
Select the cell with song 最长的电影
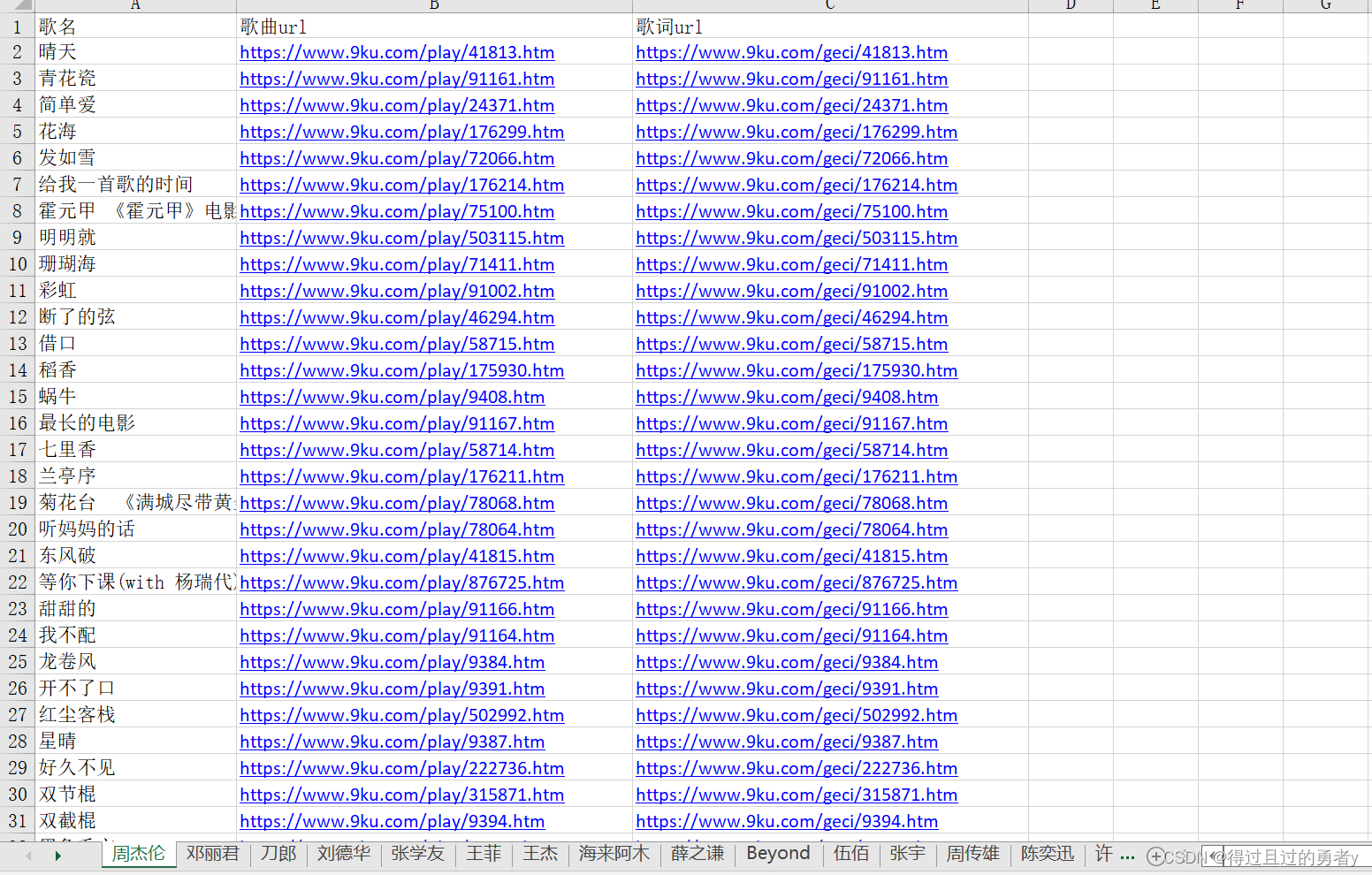tap(136, 422)
